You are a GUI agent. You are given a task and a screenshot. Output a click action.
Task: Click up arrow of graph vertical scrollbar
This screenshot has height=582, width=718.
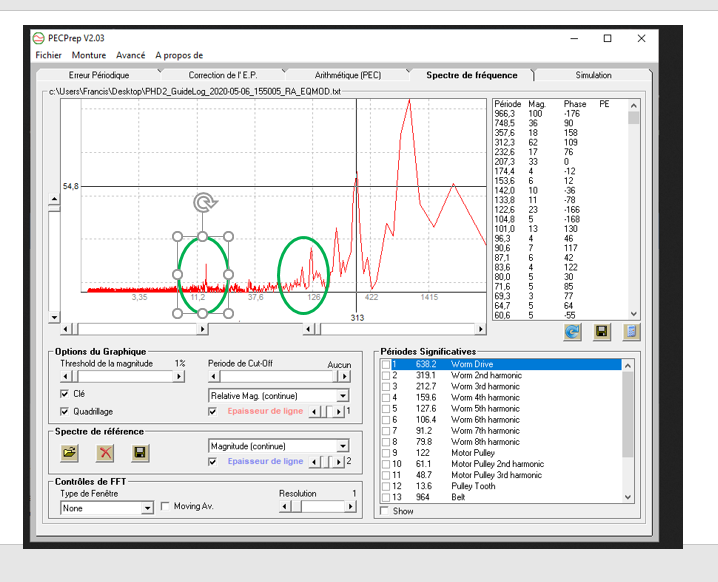54,199
